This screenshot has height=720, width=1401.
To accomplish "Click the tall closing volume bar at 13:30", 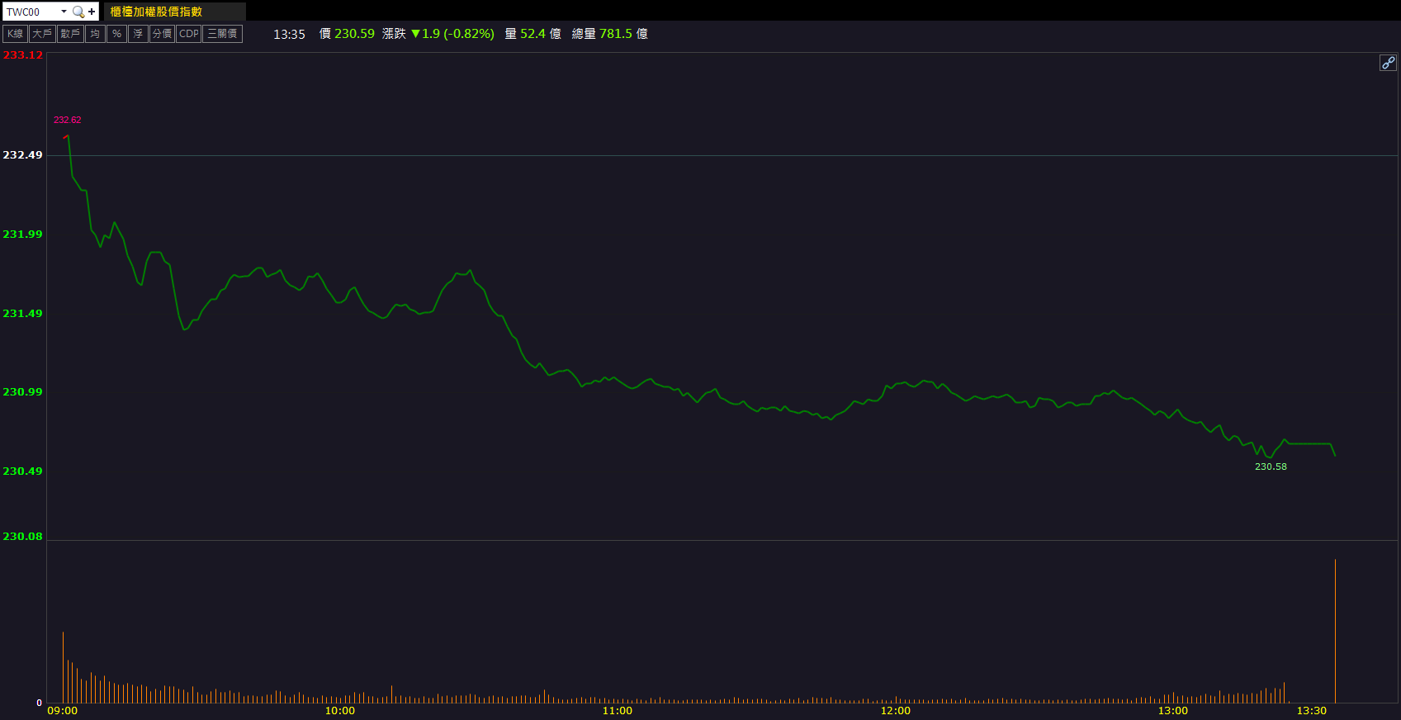I will [1335, 631].
